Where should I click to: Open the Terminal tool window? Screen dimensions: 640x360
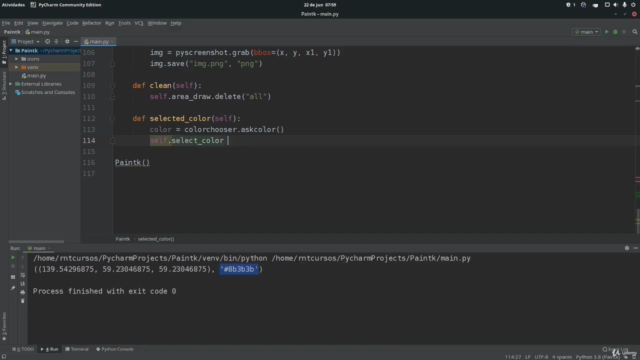point(77,349)
